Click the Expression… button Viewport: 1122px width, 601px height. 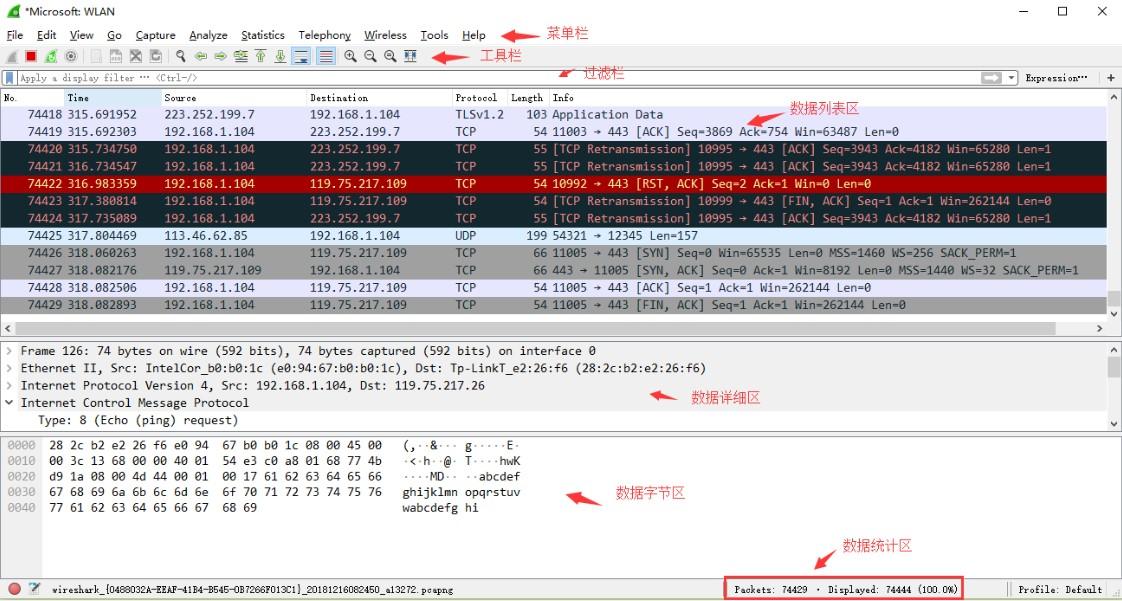click(x=1056, y=78)
